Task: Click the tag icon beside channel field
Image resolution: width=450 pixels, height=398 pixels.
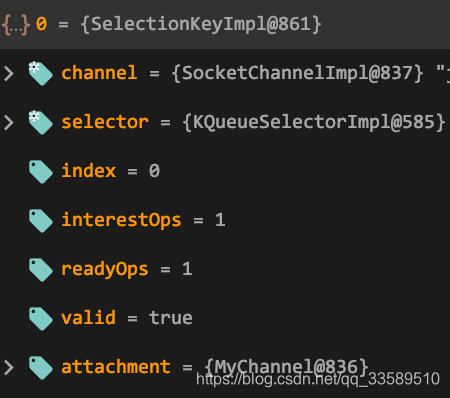Action: pos(40,73)
